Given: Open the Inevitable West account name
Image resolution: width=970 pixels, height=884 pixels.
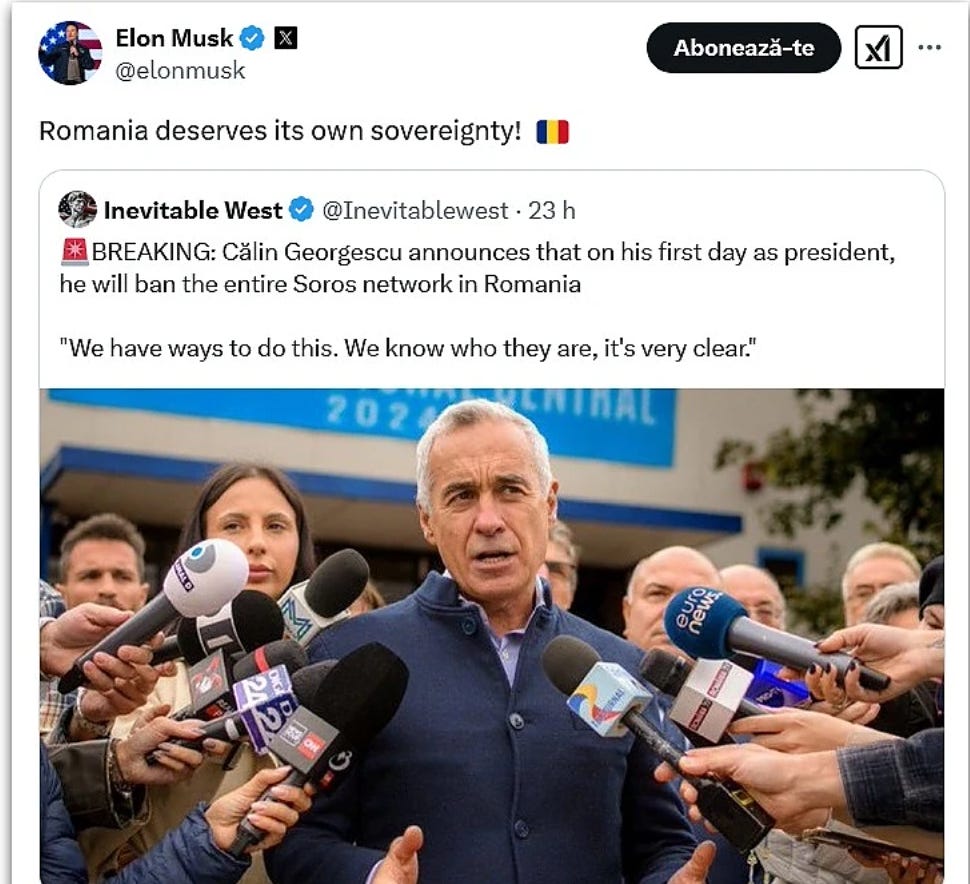Looking at the screenshot, I should pyautogui.click(x=192, y=210).
